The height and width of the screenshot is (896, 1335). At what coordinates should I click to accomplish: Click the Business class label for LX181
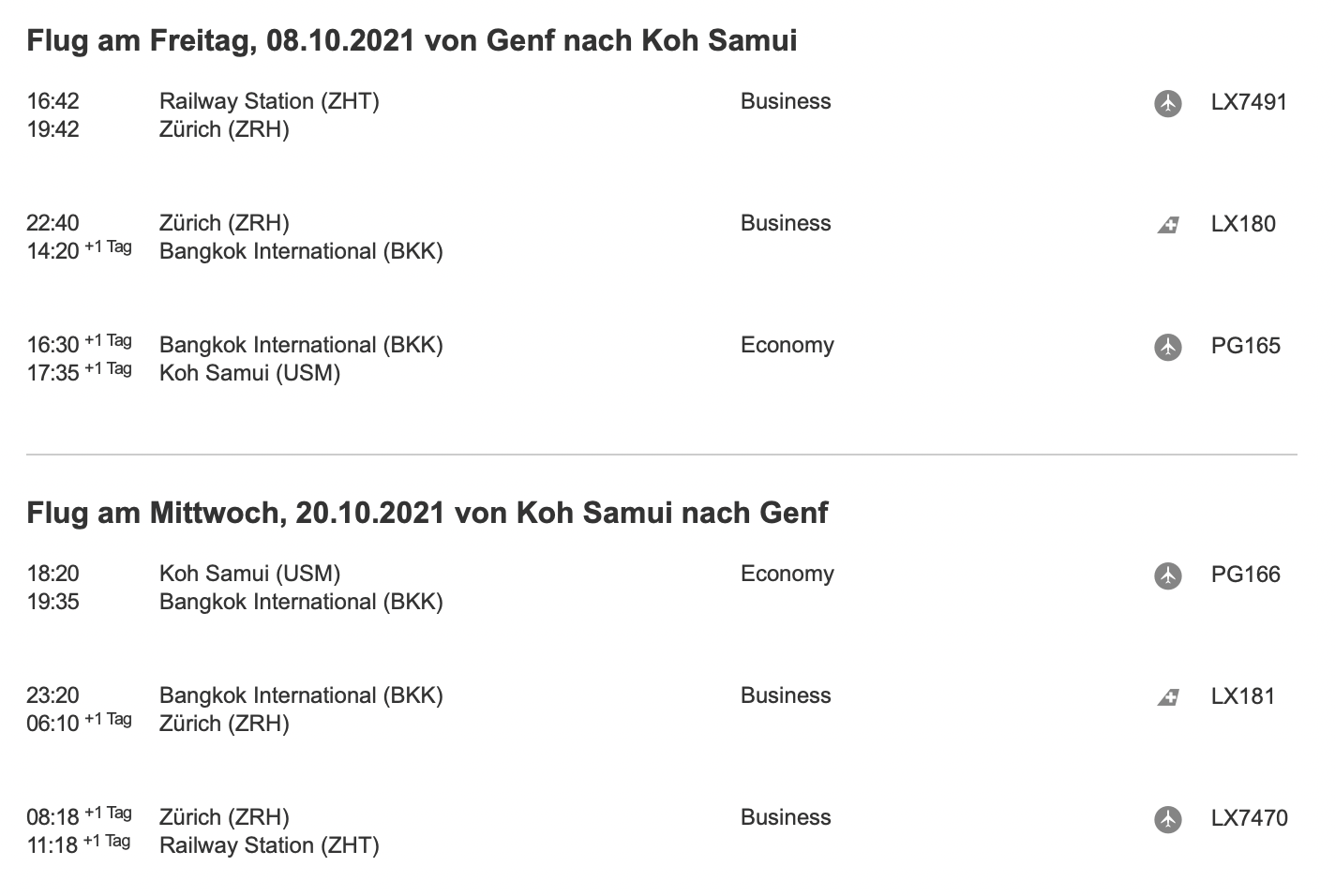tap(786, 695)
